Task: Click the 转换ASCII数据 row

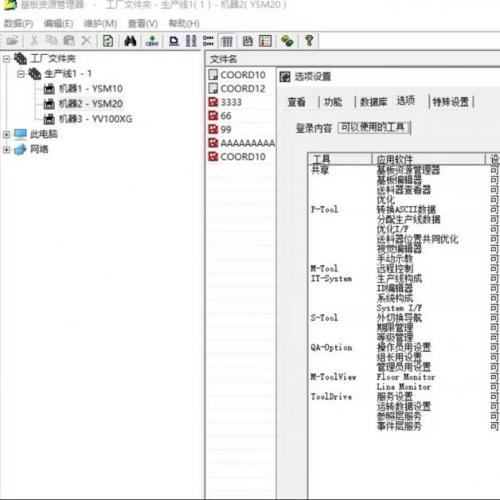Action: 406,210
